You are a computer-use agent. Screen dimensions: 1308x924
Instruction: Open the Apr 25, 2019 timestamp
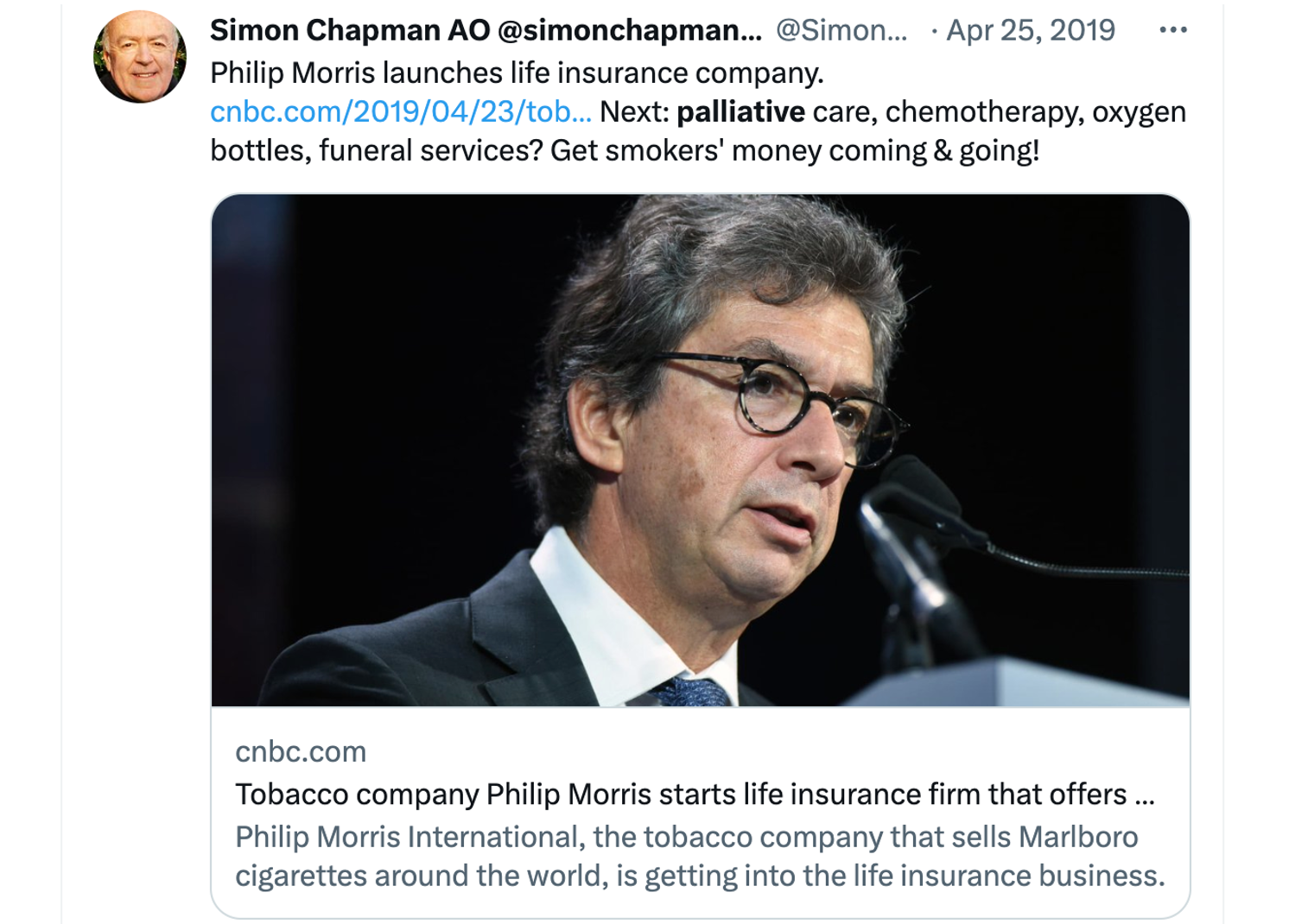1030,30
